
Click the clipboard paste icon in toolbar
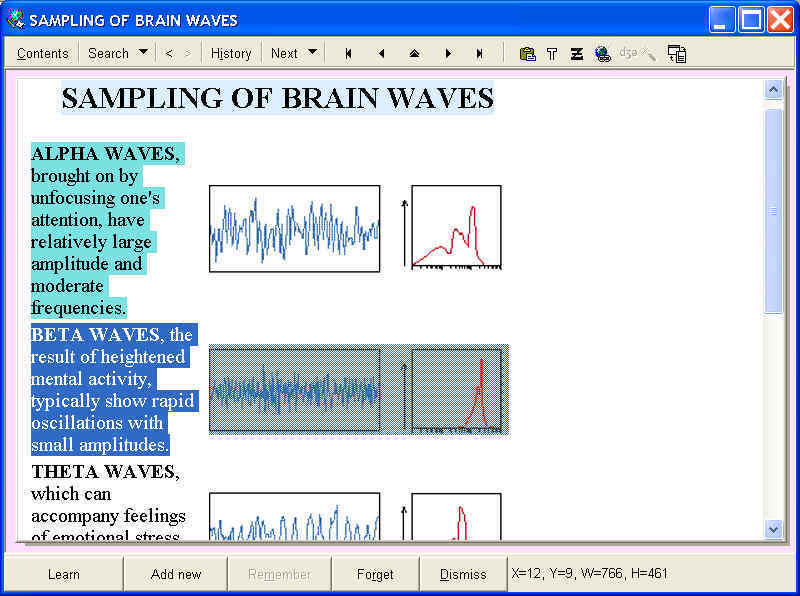tap(527, 54)
